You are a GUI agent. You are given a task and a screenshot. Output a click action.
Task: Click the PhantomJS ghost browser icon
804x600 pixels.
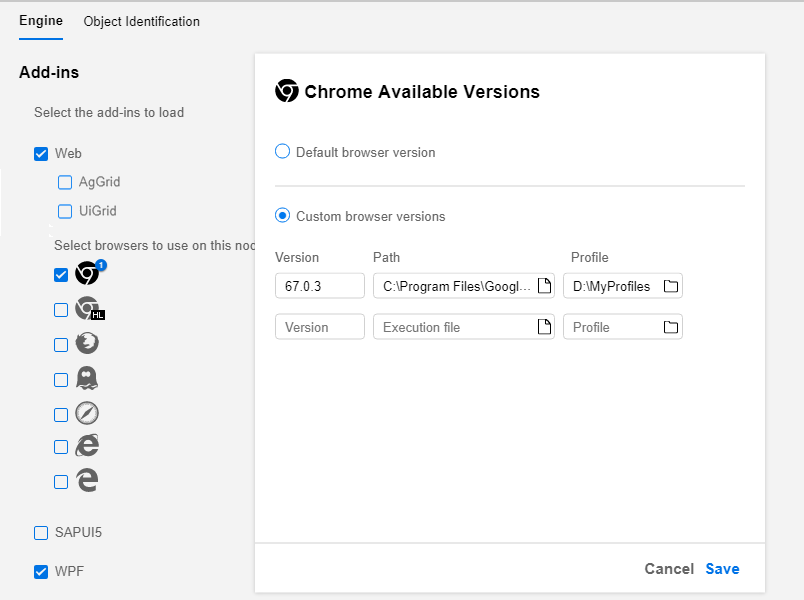tap(88, 379)
